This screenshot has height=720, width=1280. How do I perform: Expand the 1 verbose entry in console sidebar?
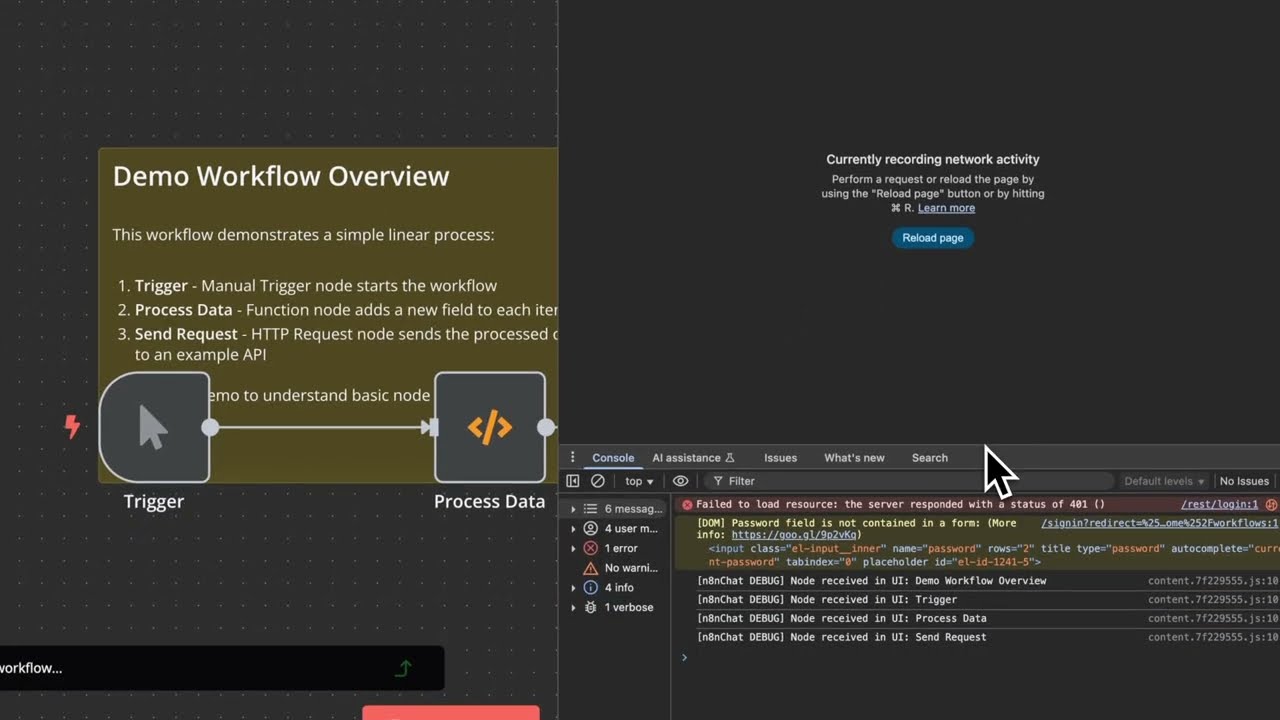coord(573,607)
